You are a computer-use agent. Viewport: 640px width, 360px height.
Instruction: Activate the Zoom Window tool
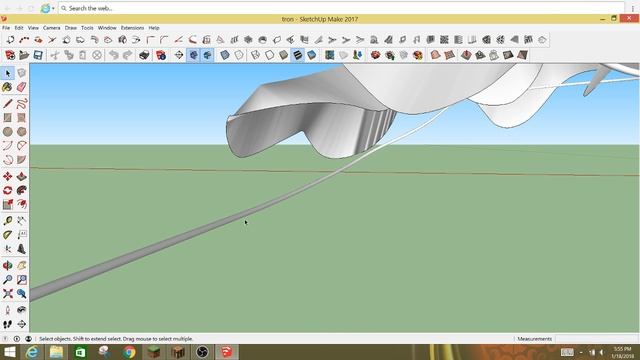point(22,280)
